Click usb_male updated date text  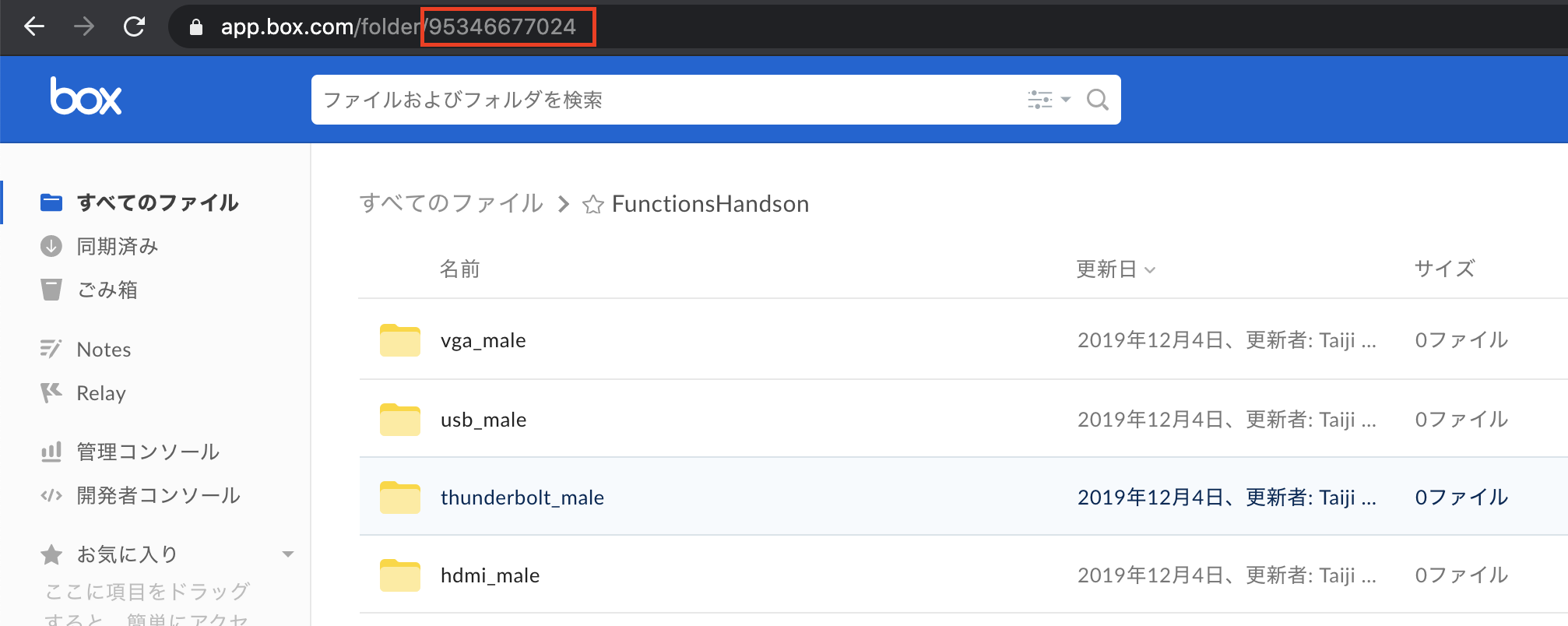click(x=1226, y=420)
